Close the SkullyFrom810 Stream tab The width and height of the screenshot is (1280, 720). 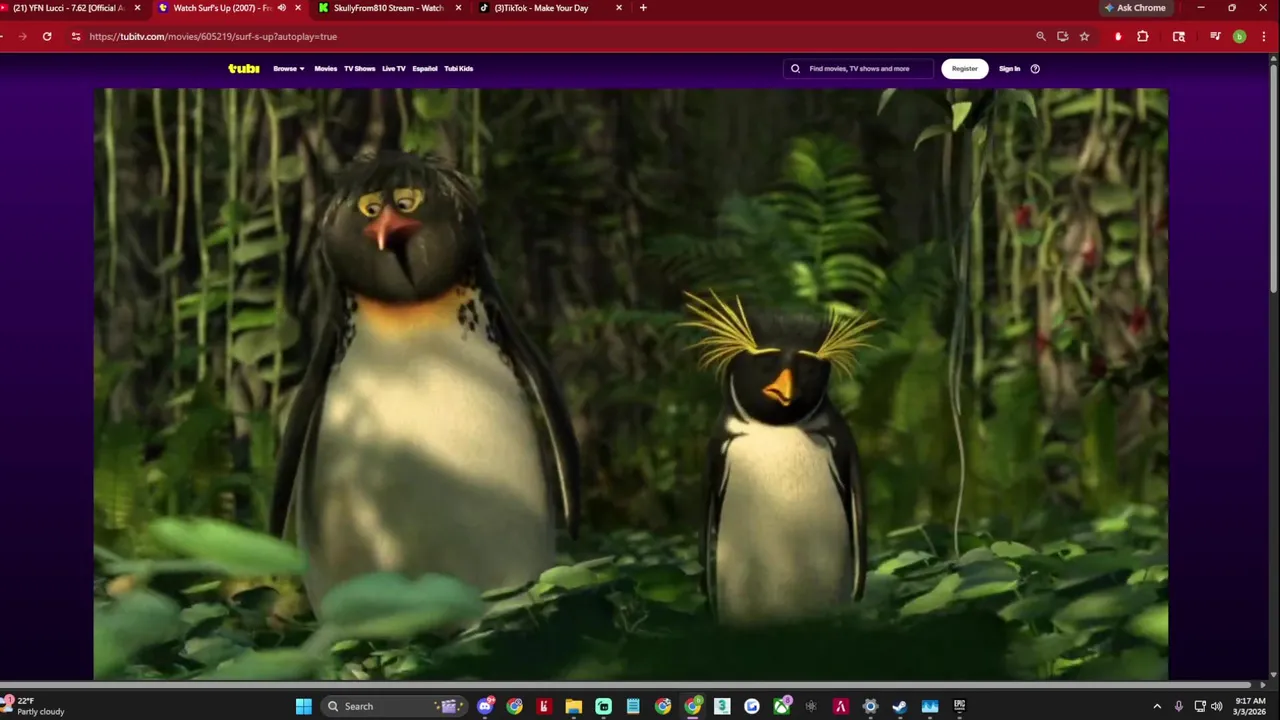click(x=458, y=8)
